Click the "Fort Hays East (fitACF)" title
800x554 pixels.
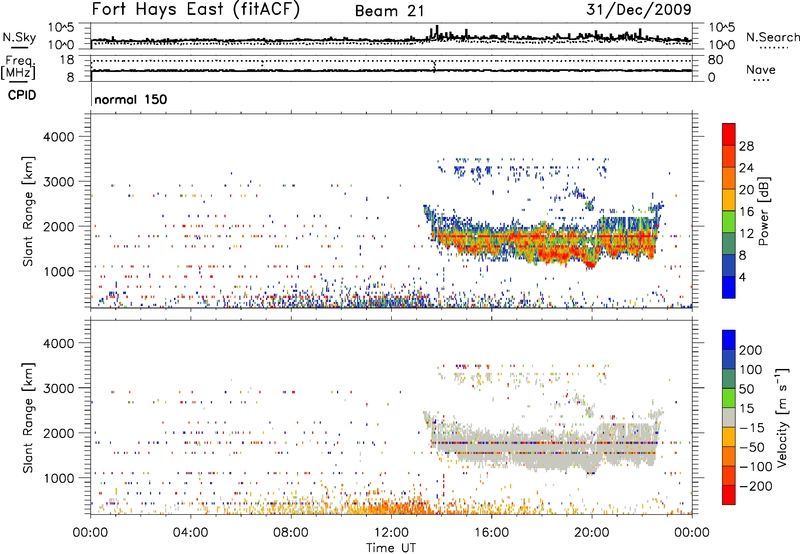pyautogui.click(x=196, y=10)
